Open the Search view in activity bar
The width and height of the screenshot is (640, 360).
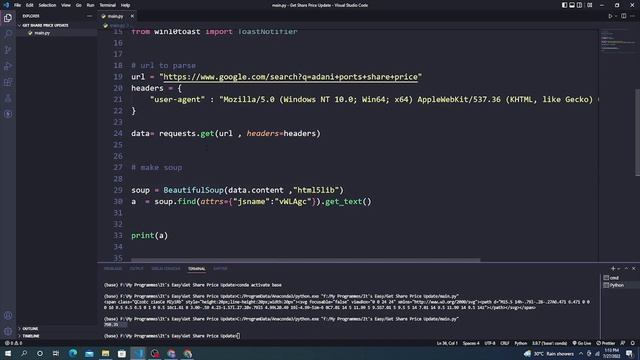coord(8,34)
